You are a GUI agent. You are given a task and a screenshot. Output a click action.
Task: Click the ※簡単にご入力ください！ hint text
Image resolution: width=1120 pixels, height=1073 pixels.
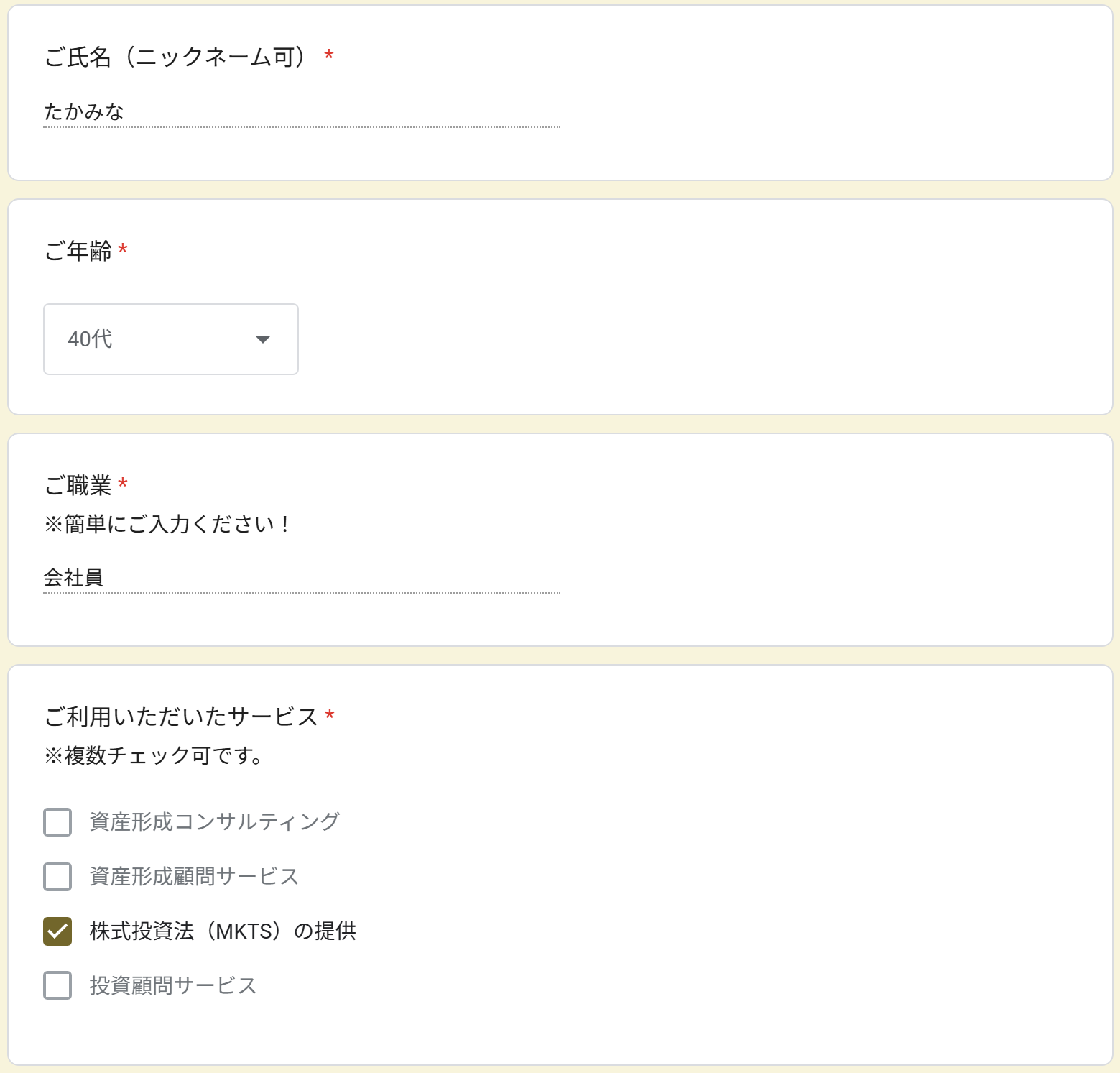click(167, 525)
